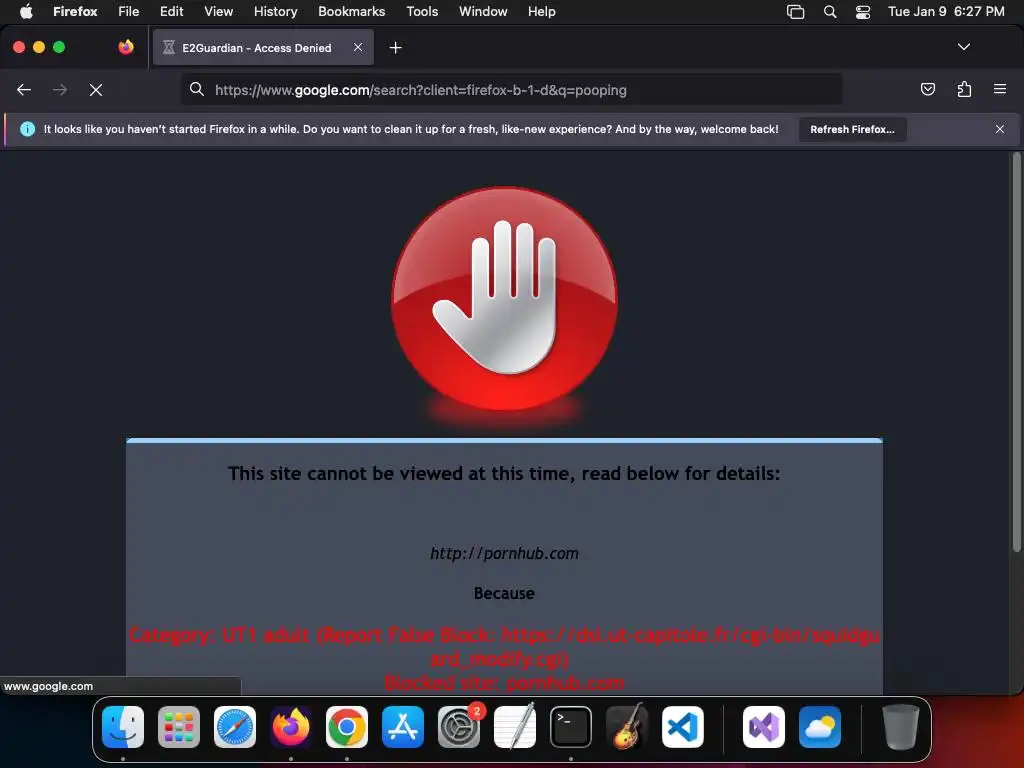The height and width of the screenshot is (768, 1024).
Task: Open the Help menu
Action: point(541,11)
